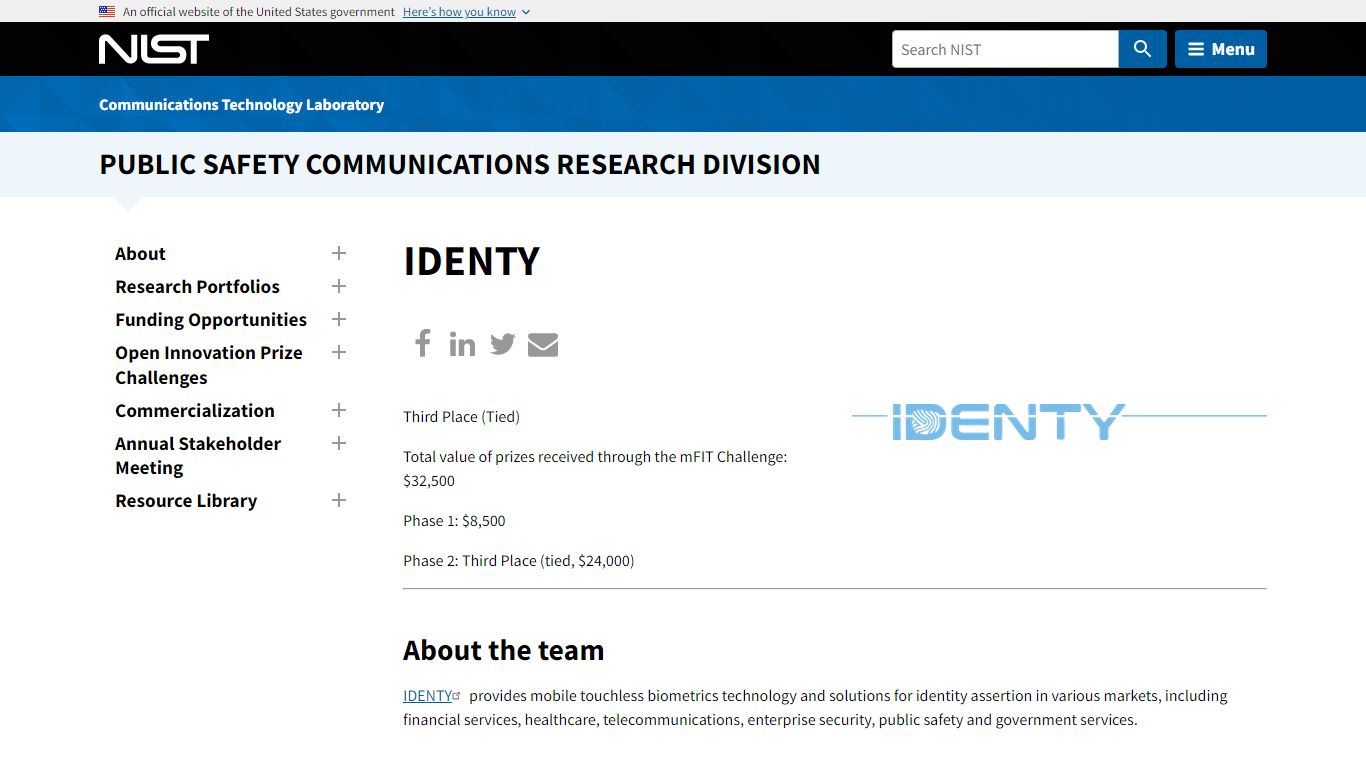Expand the Commercialization section

(x=339, y=410)
